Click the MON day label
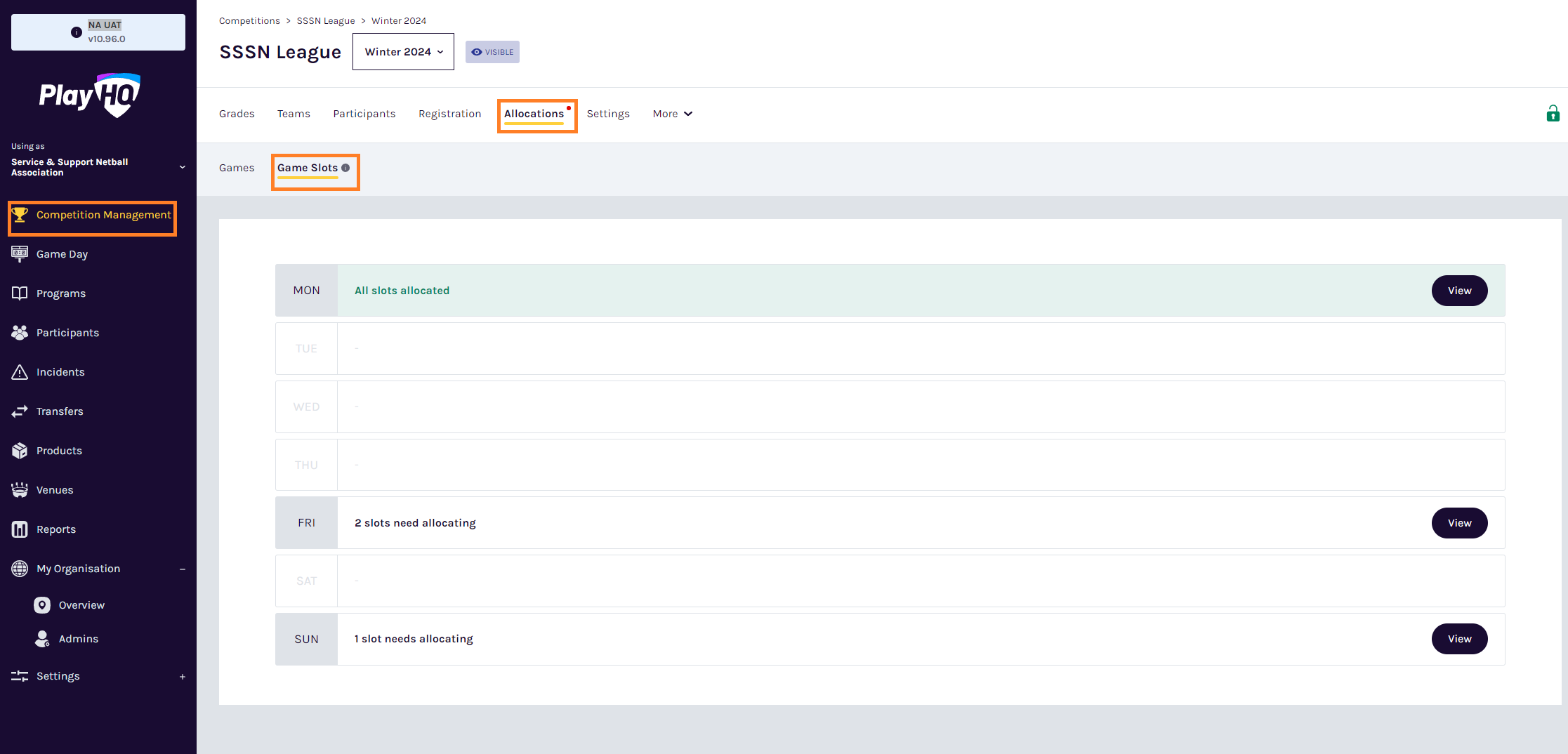The height and width of the screenshot is (754, 1568). click(x=306, y=291)
